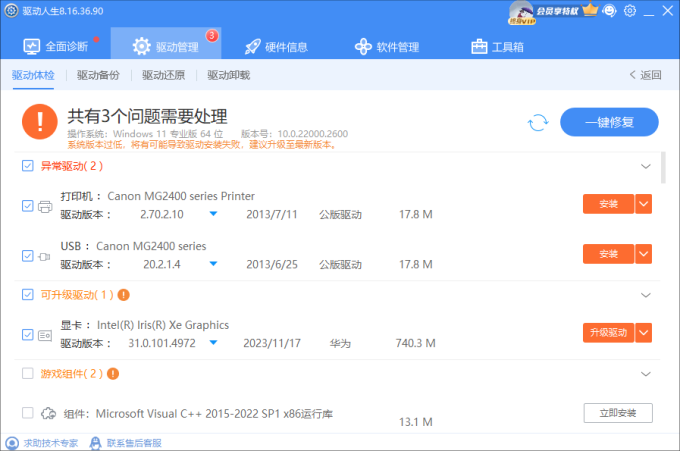
Task: Click printer icon beside Canon MG2400 Printer
Action: point(45,206)
